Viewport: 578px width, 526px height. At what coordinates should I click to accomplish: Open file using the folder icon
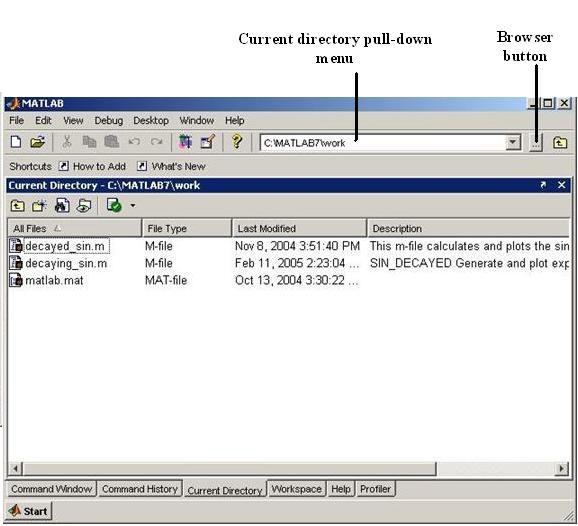(x=37, y=142)
